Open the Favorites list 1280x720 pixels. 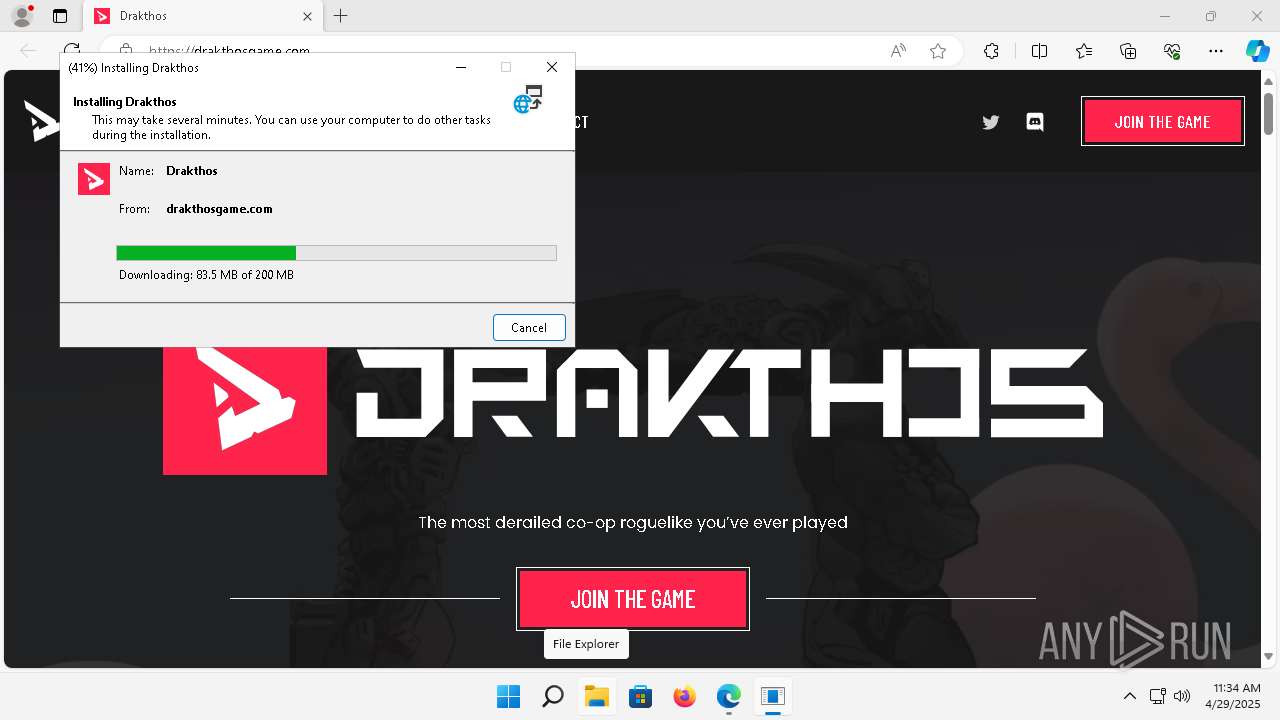tap(1084, 51)
